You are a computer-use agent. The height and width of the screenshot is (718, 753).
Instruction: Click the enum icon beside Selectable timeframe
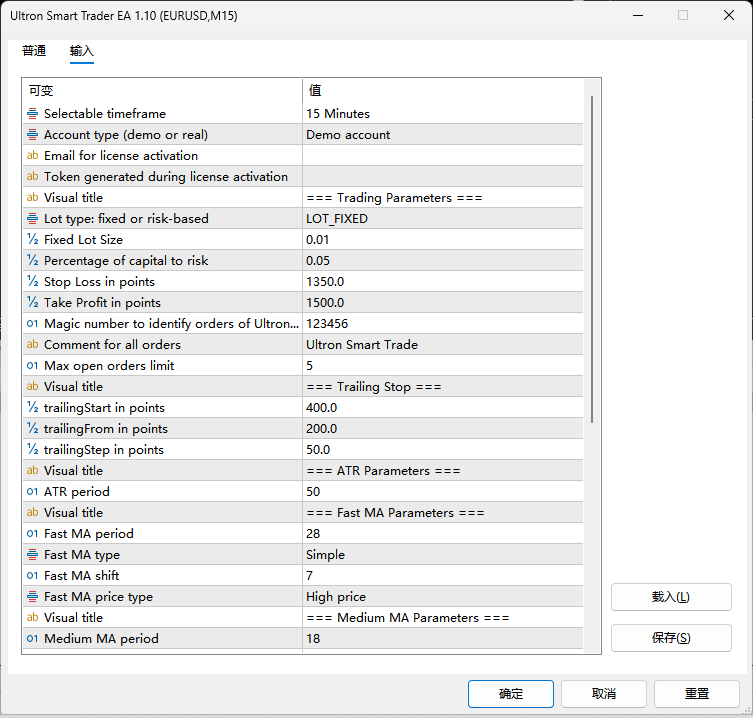click(x=32, y=114)
